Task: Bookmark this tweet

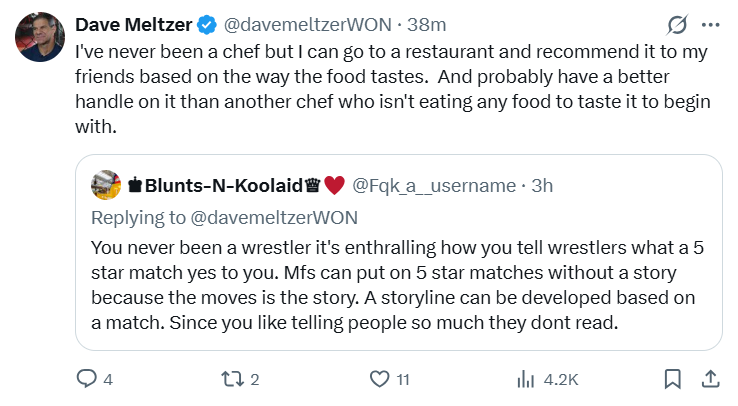Action: click(672, 379)
